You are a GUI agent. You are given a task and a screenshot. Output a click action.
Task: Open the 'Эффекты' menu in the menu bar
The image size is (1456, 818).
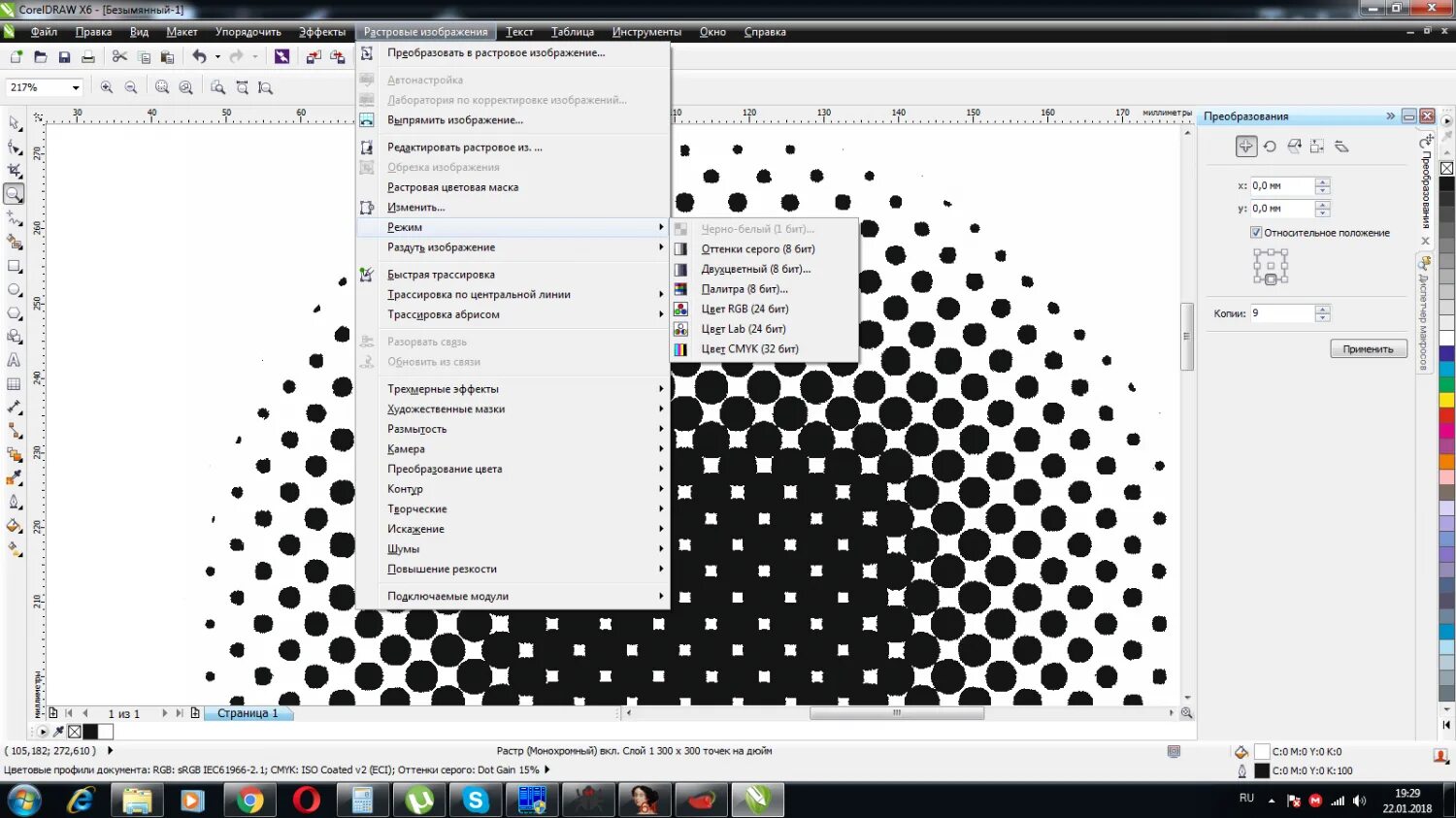tap(322, 32)
